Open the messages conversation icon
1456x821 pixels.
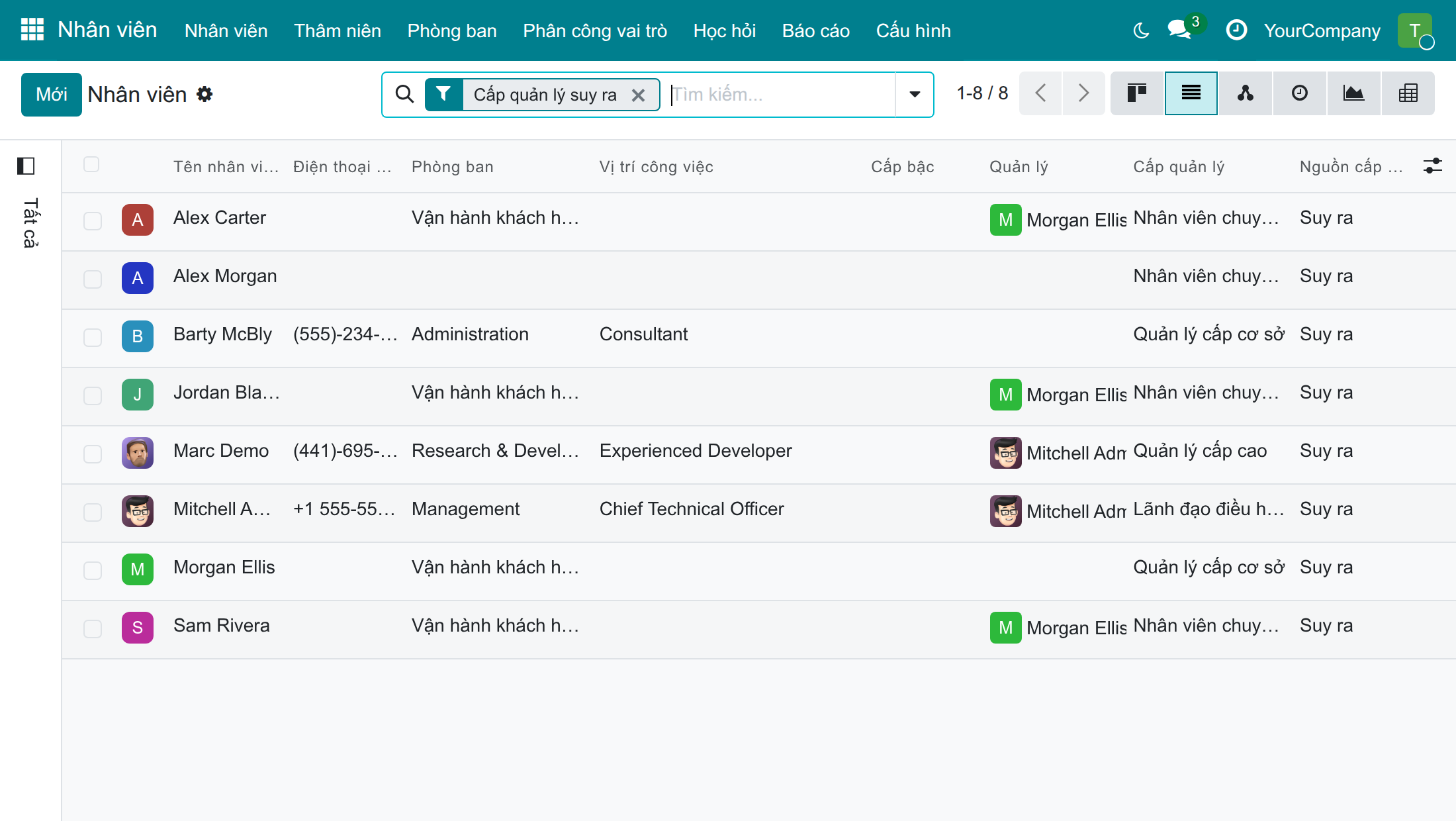pyautogui.click(x=1179, y=30)
